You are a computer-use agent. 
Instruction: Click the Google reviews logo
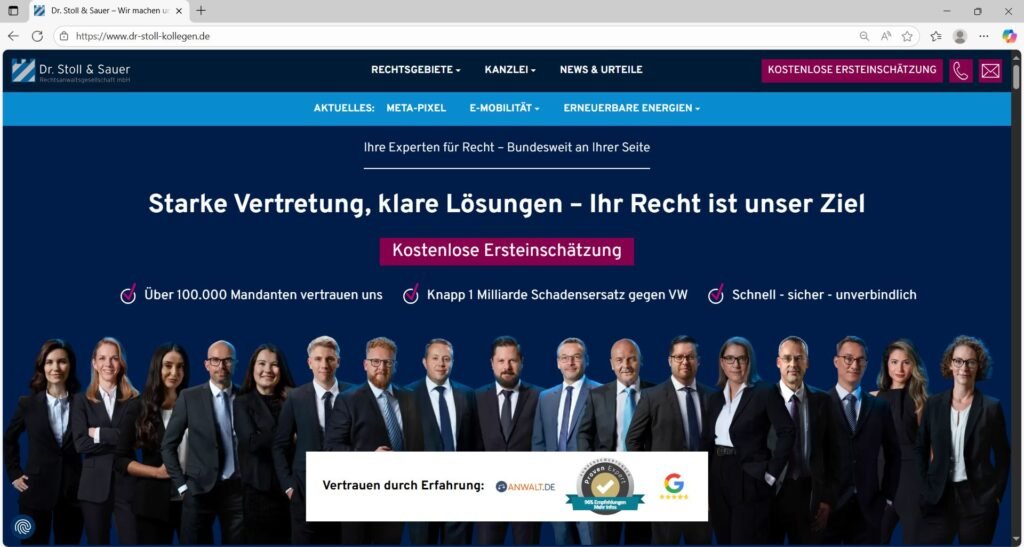click(x=673, y=486)
